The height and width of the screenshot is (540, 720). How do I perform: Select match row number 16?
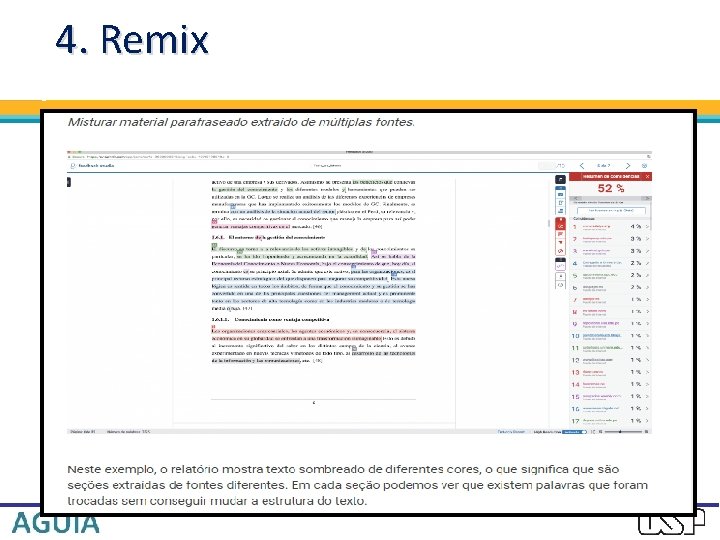coord(611,409)
